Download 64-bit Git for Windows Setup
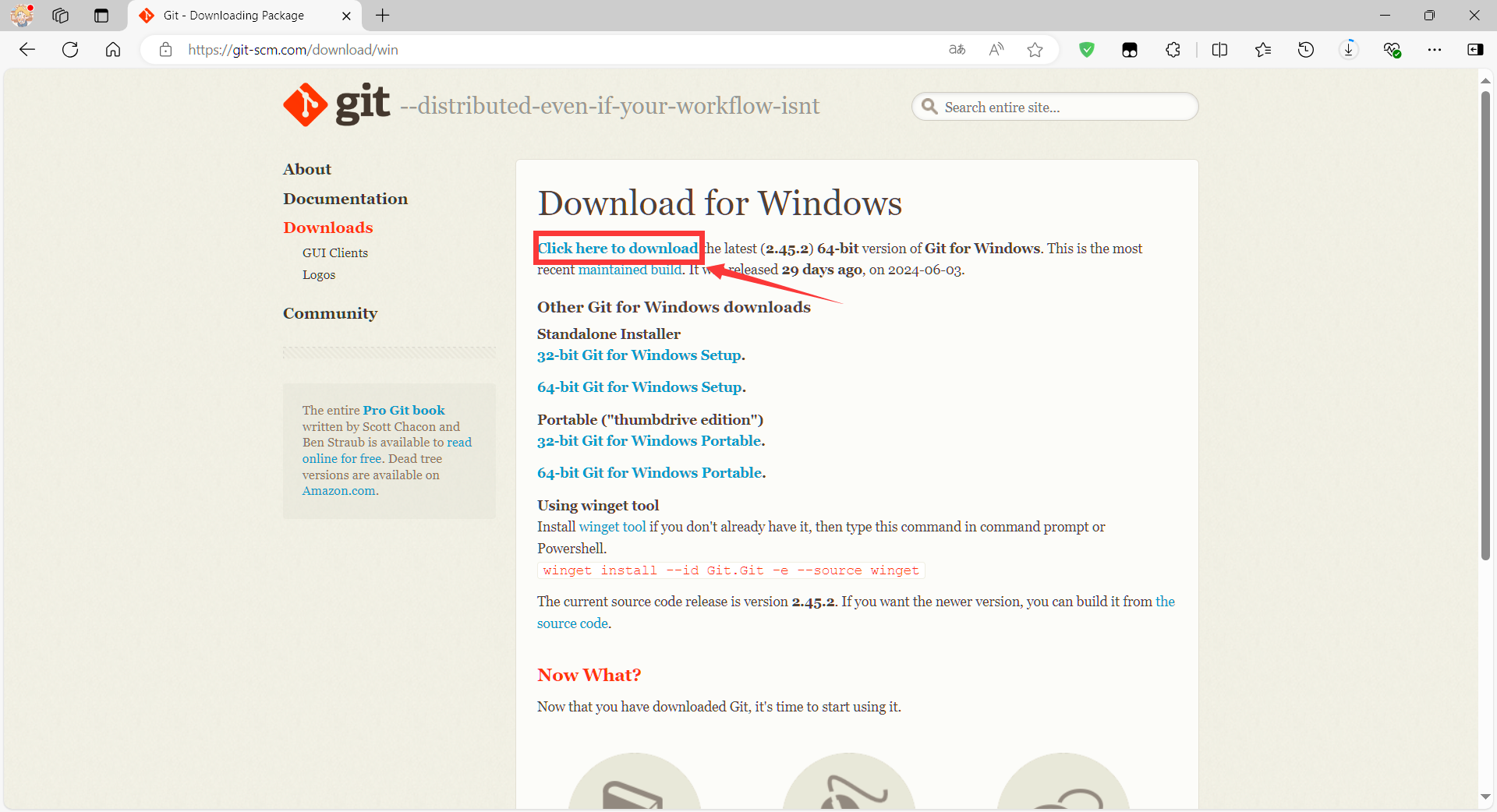The height and width of the screenshot is (812, 1497). [640, 387]
